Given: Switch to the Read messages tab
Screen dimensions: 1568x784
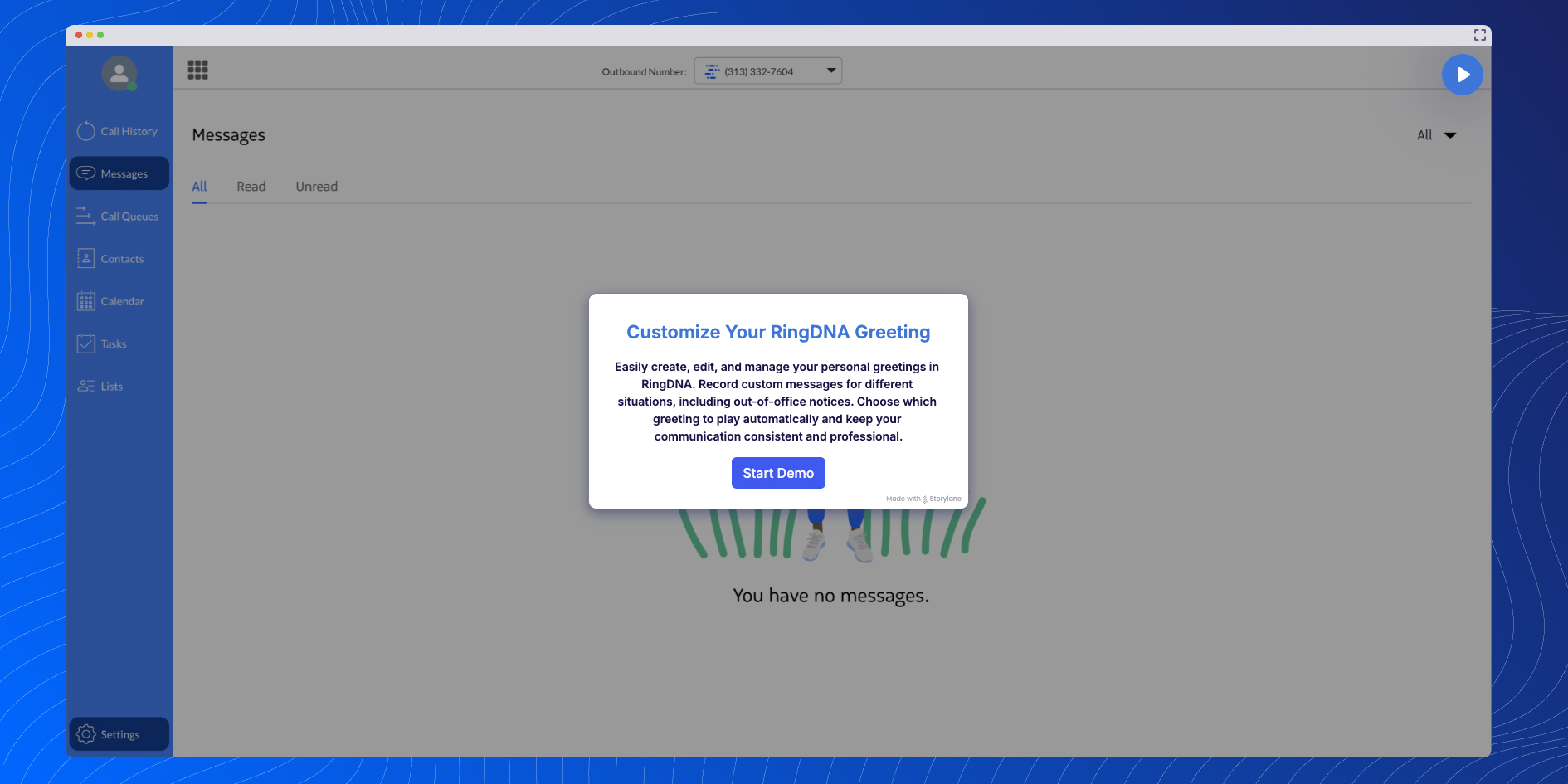Looking at the screenshot, I should tap(251, 186).
